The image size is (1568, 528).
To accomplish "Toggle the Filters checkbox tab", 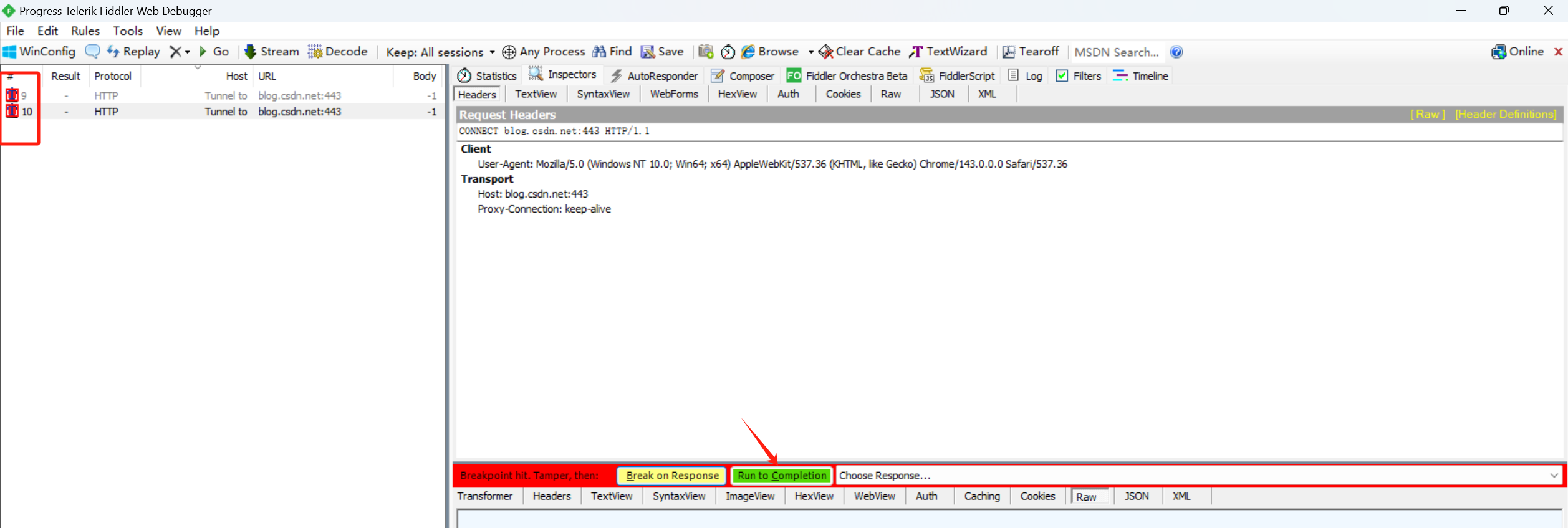I will 1079,76.
